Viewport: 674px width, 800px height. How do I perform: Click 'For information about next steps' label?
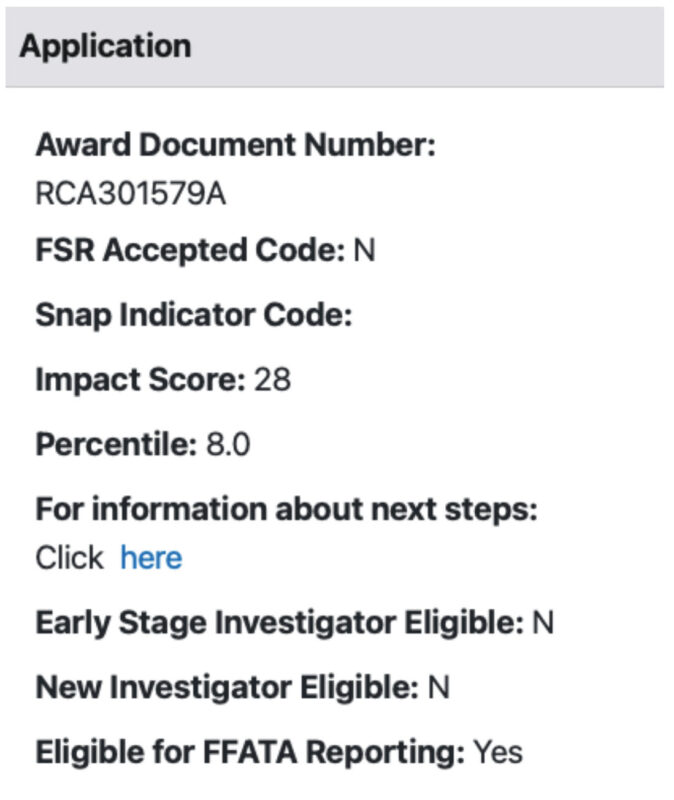click(287, 509)
